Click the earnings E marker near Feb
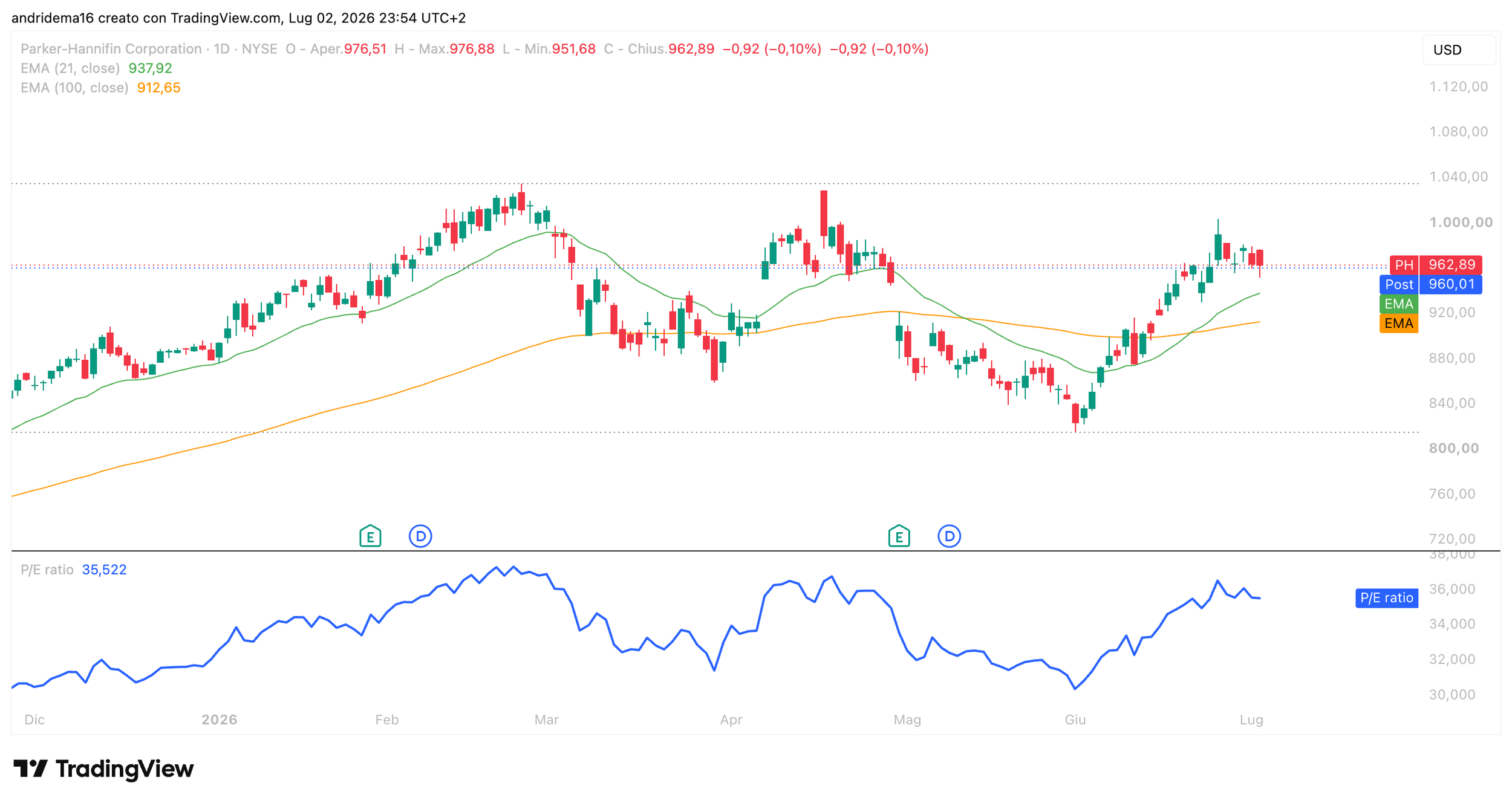1512x803 pixels. 370,536
